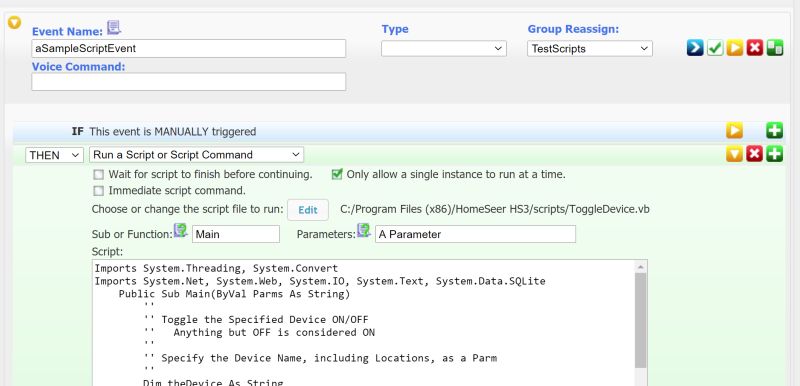
Task: Click the Event Name input field
Action: coord(189,48)
